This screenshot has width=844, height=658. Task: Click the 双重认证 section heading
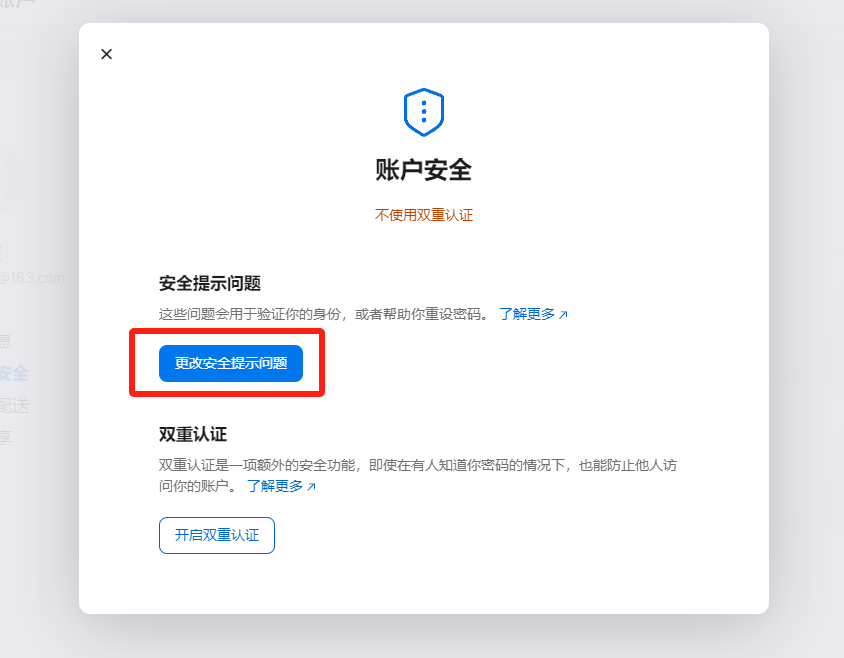coord(193,434)
